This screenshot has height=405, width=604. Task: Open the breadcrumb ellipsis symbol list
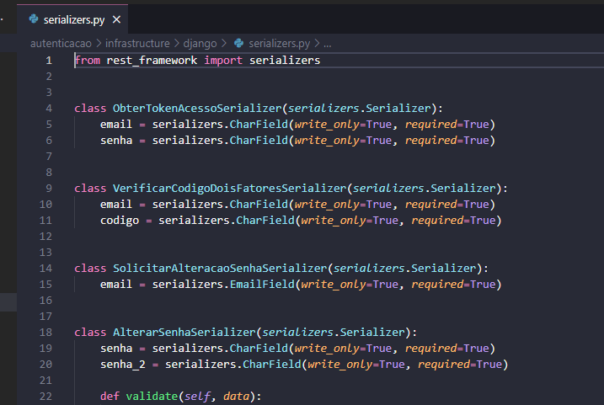pos(327,44)
